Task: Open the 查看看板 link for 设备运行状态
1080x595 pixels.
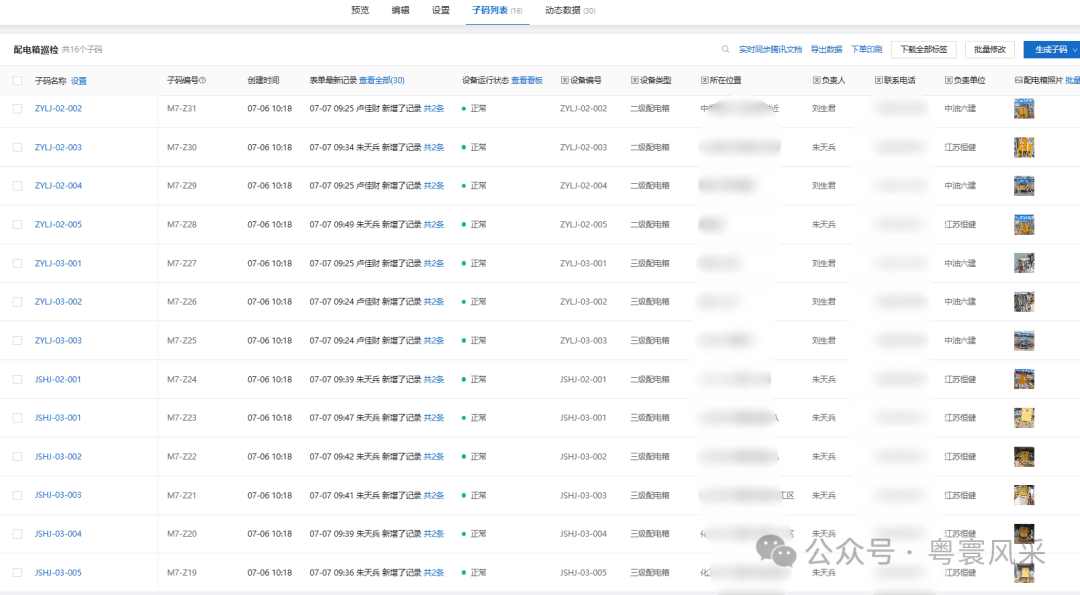Action: tap(527, 81)
